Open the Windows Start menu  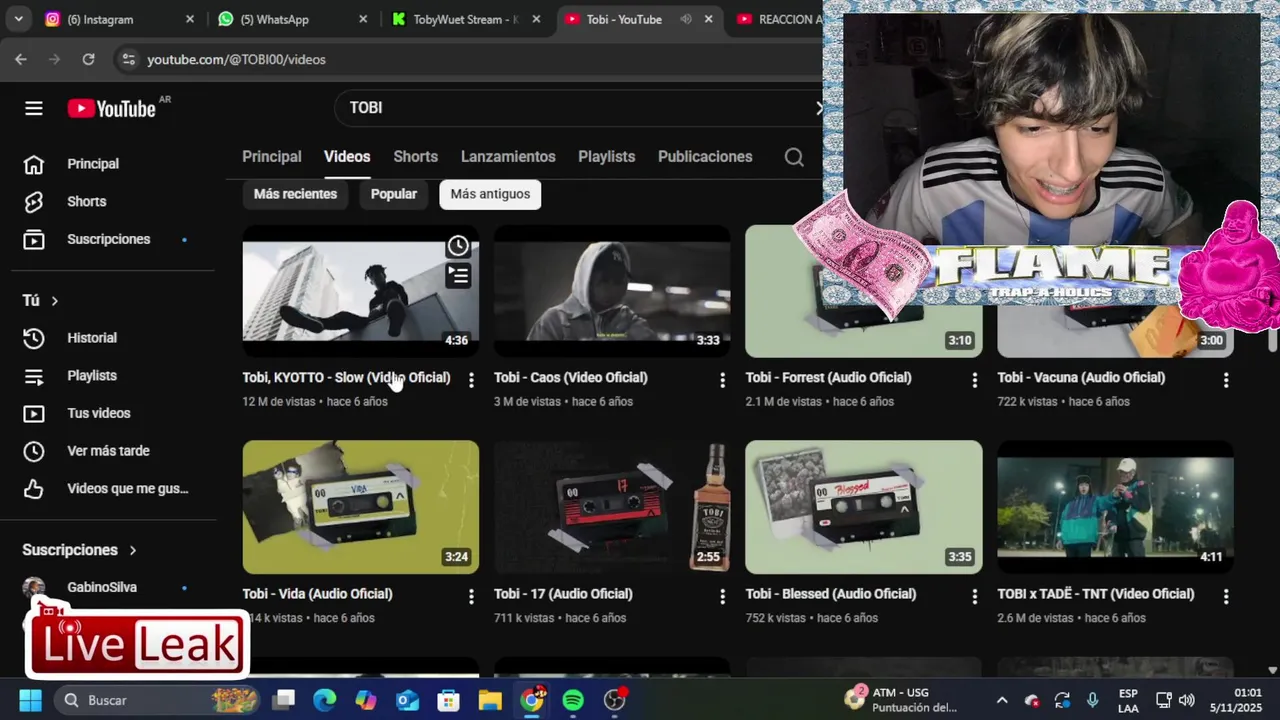[31, 700]
